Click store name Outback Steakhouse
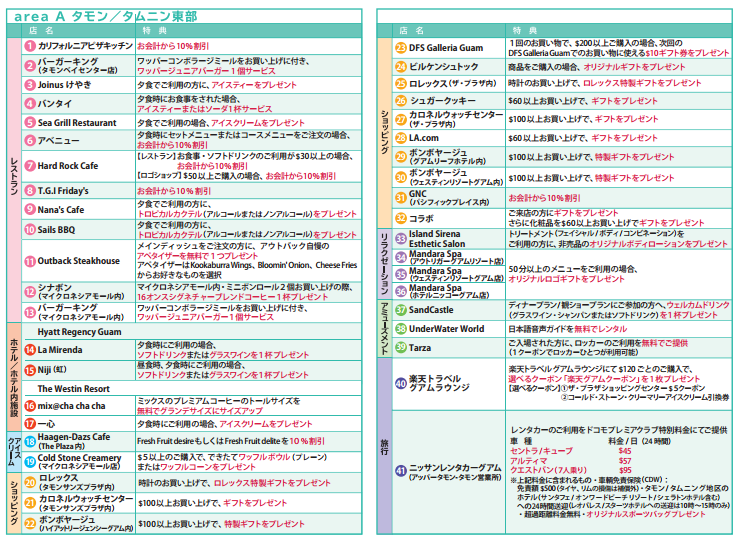 click(x=79, y=261)
